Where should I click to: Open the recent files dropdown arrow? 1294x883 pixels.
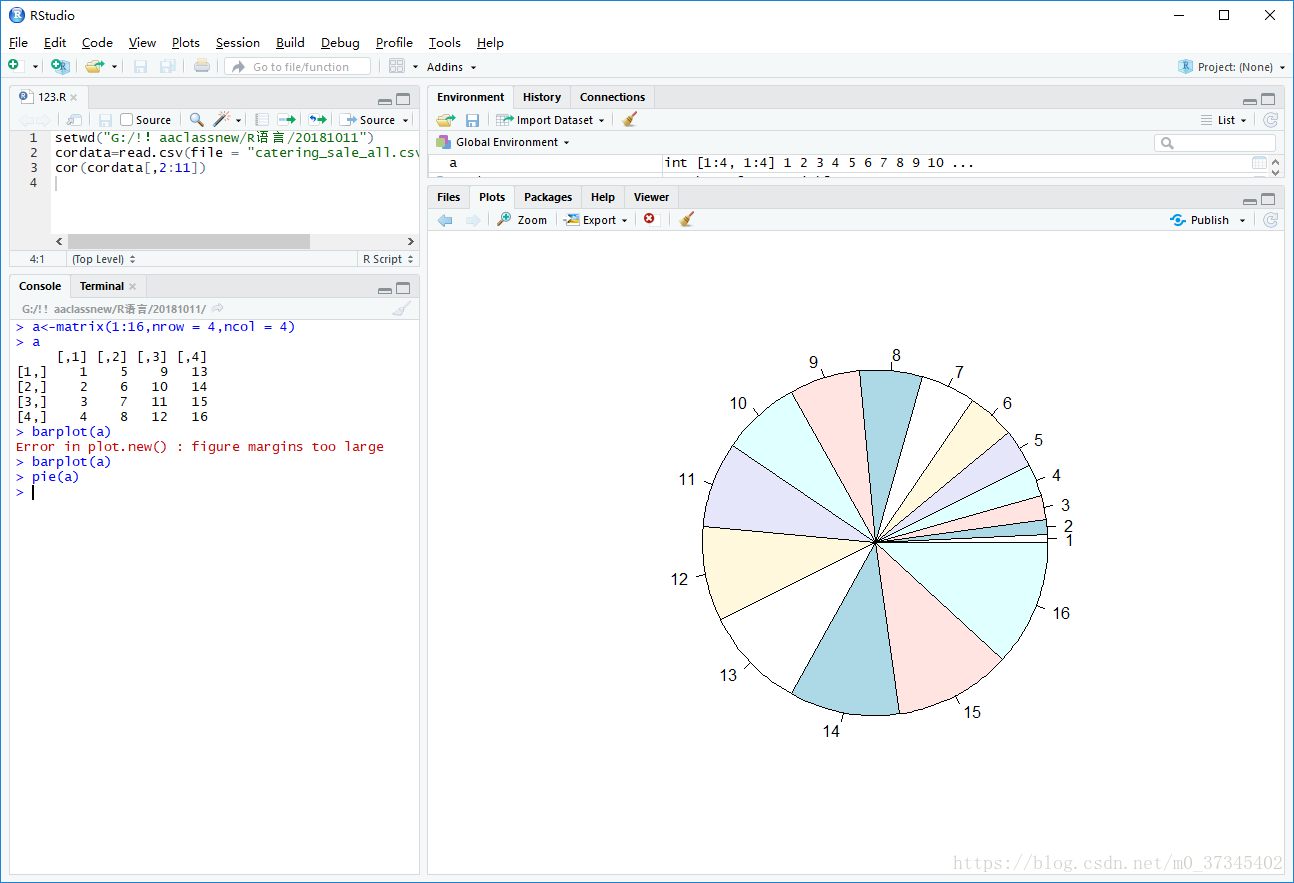point(114,67)
